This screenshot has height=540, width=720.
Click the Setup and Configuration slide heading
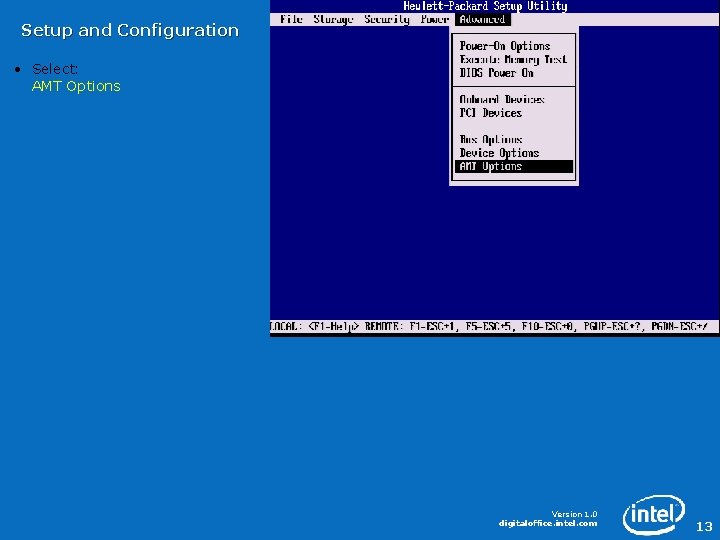pos(130,30)
